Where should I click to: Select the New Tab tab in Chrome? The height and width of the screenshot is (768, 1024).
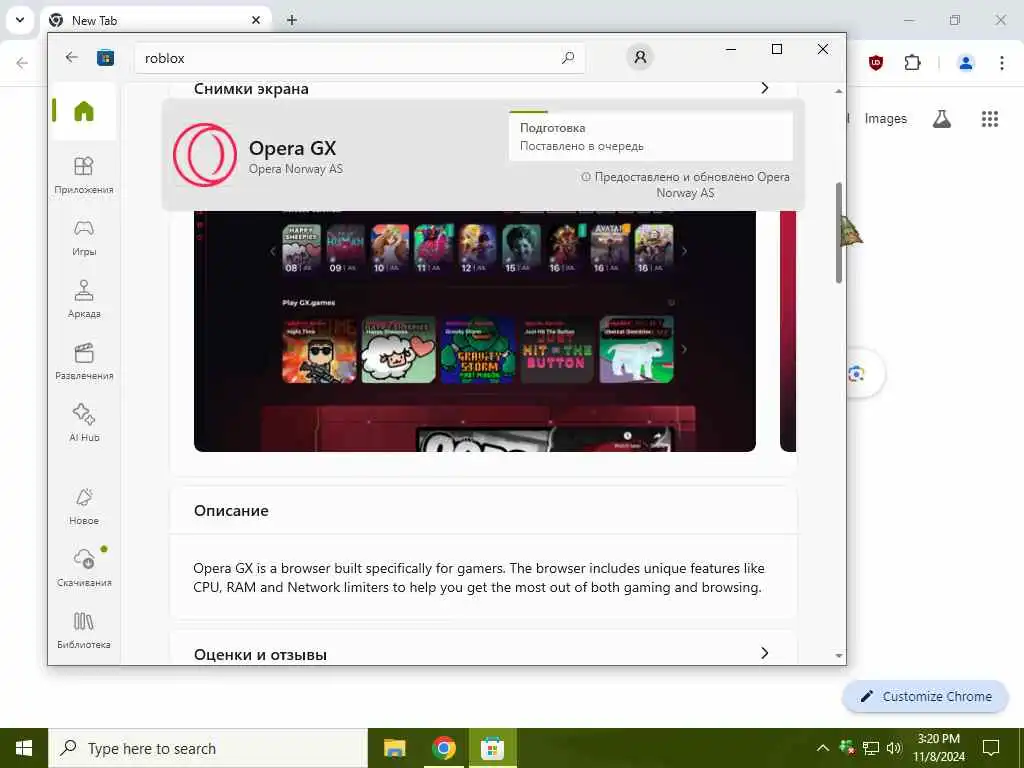point(155,20)
